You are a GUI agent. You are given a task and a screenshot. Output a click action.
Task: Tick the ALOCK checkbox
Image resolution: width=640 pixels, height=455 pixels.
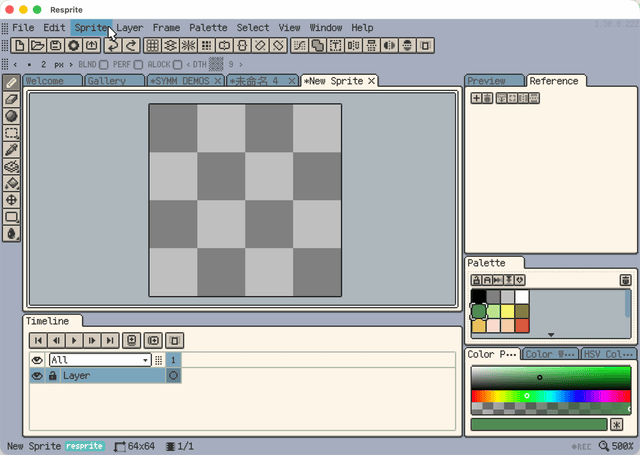tap(178, 64)
